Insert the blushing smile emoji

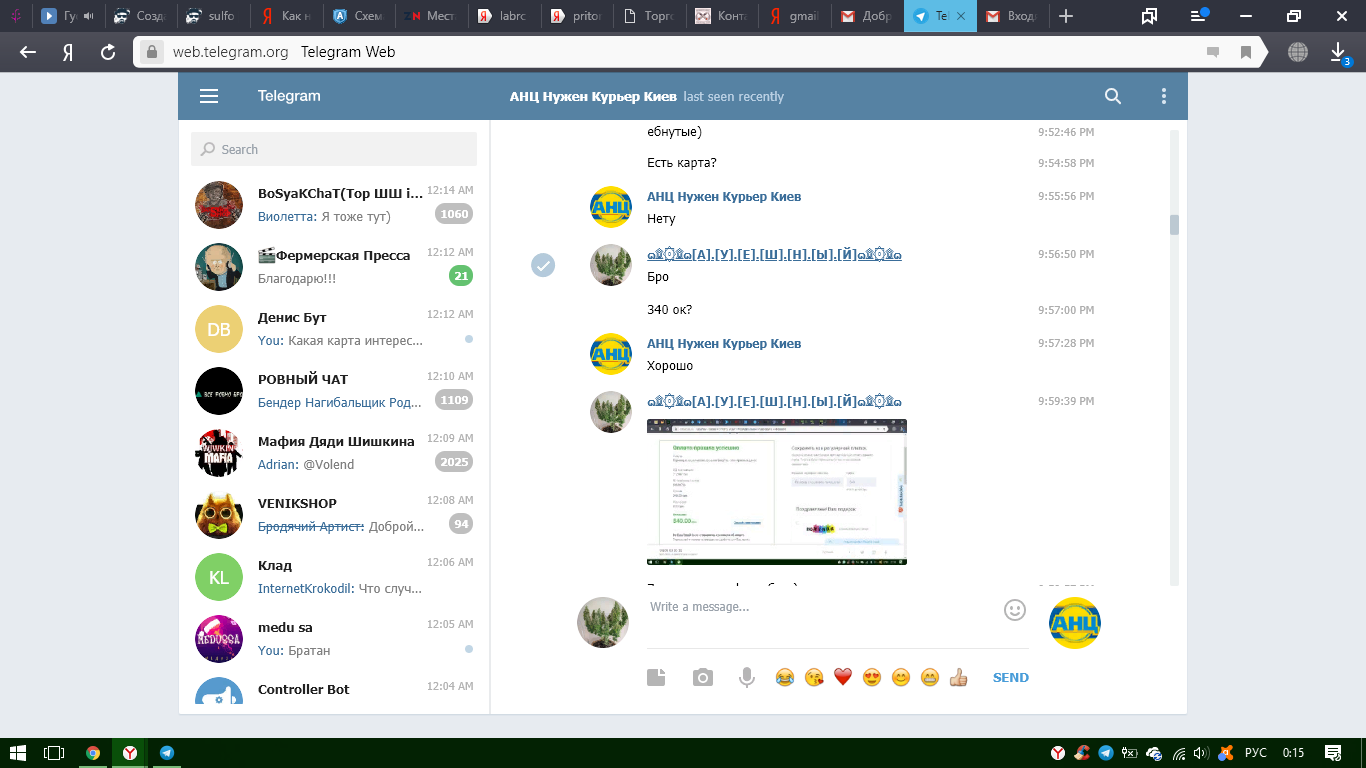point(901,678)
